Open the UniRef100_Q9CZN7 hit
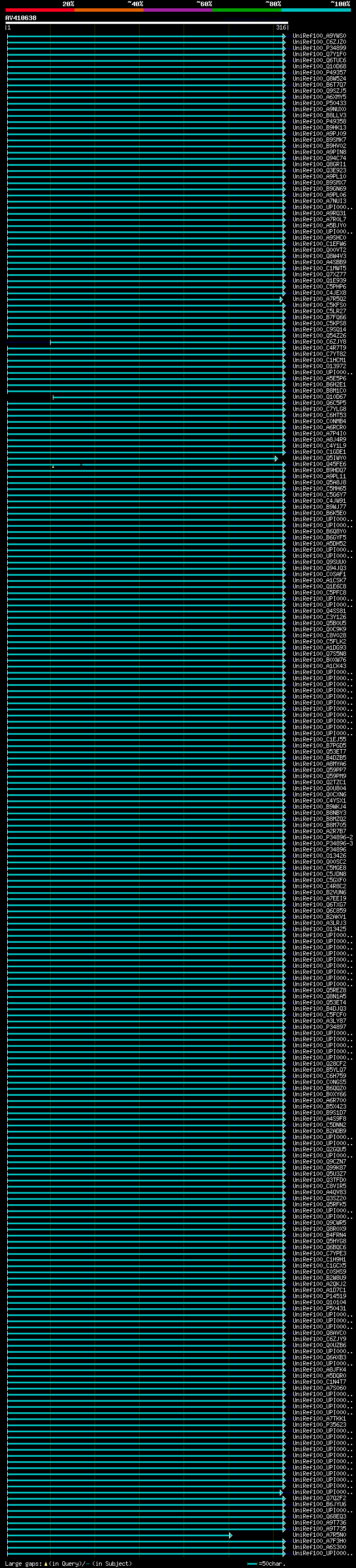The height and width of the screenshot is (1568, 356). [x=319, y=1162]
